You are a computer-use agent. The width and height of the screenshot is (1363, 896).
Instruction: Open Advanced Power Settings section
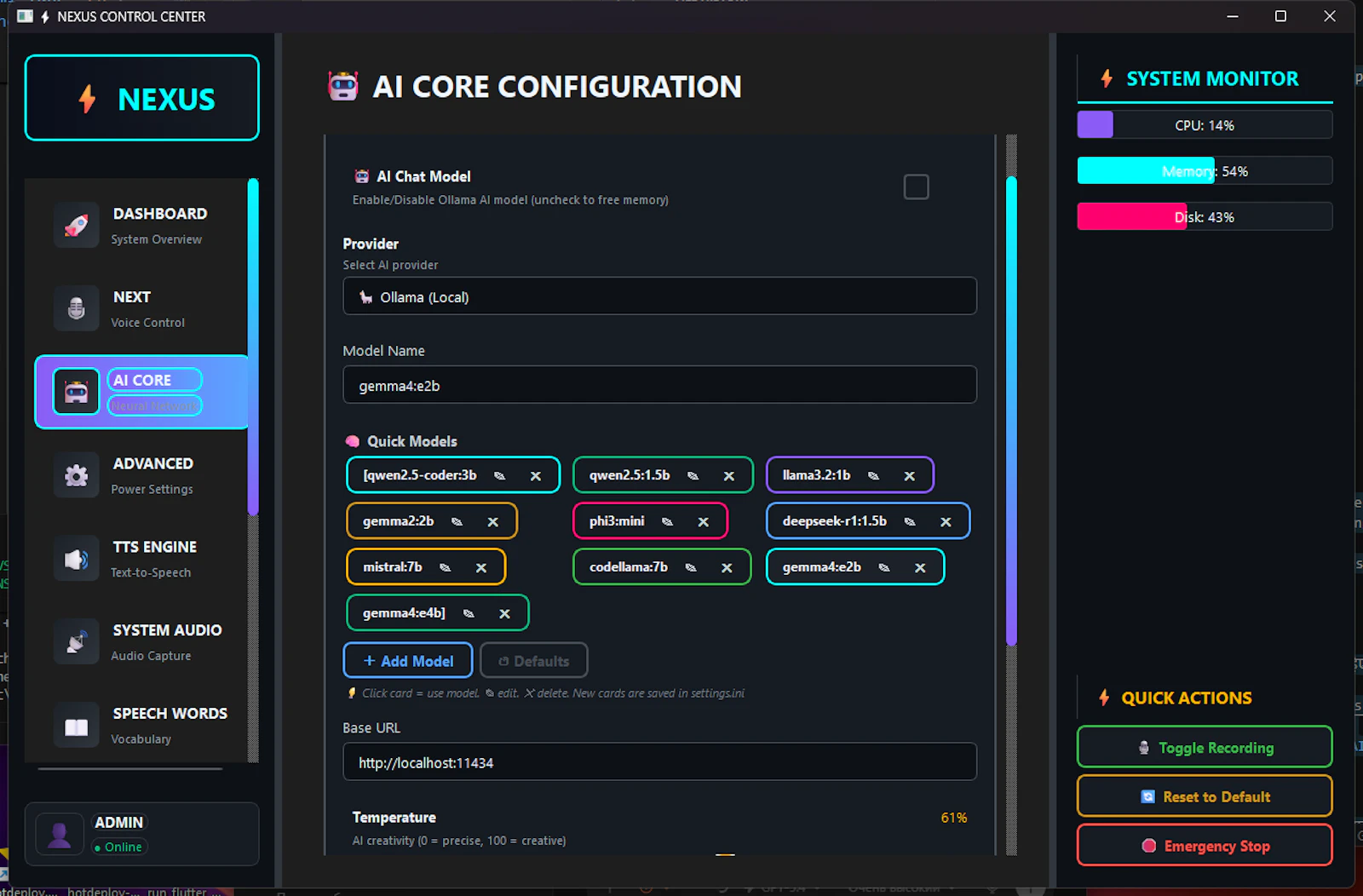141,475
